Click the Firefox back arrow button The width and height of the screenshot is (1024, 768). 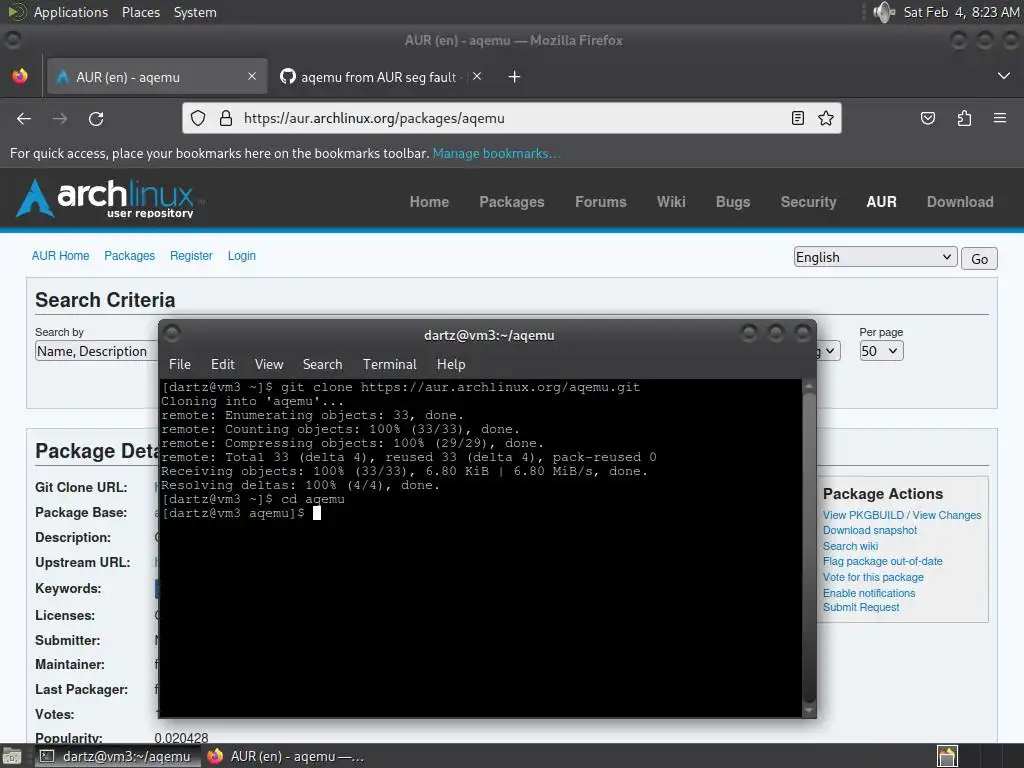tap(24, 118)
